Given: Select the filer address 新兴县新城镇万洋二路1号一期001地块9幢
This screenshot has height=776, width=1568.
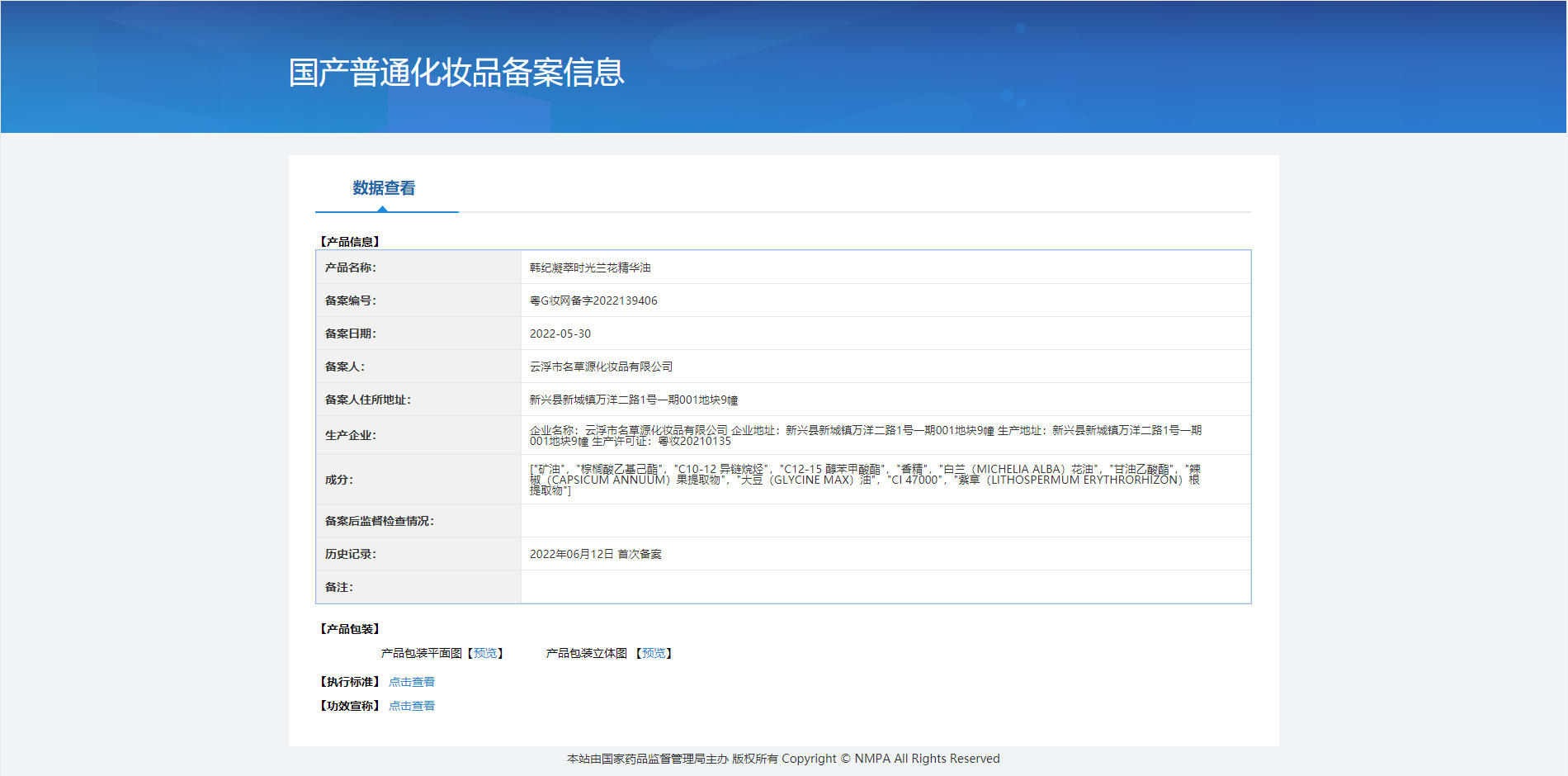Looking at the screenshot, I should pyautogui.click(x=634, y=400).
